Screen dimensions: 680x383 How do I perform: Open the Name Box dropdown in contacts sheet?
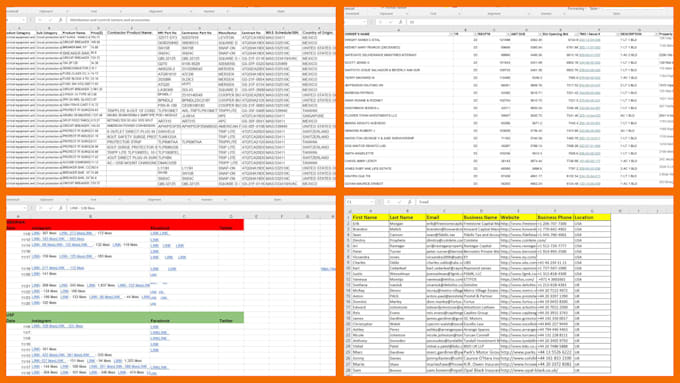372,202
